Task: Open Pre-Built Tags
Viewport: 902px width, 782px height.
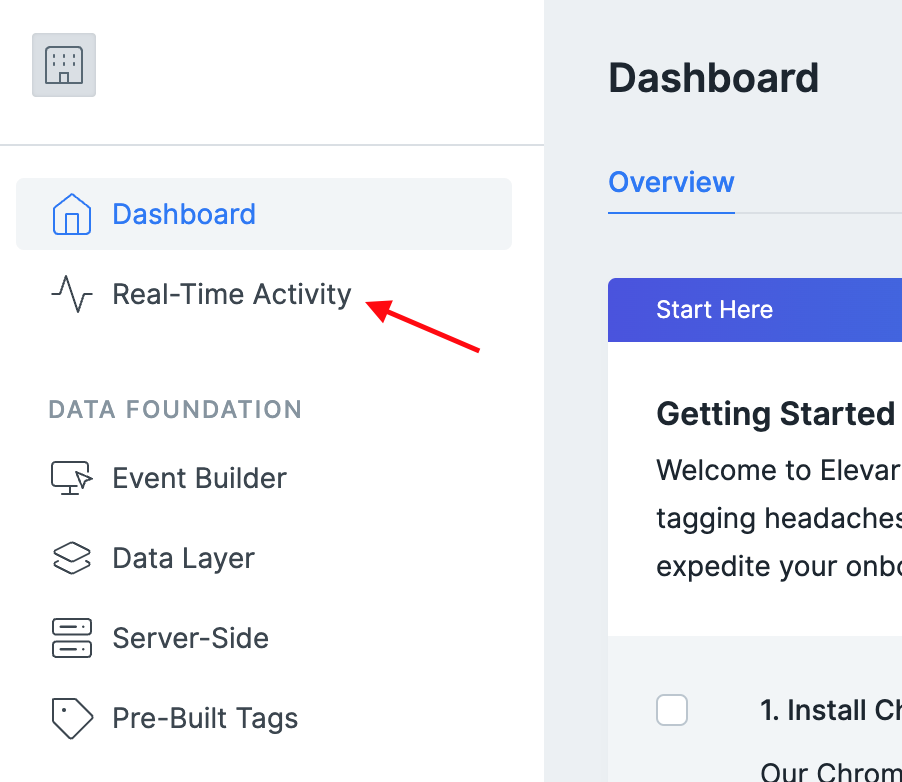Action: pos(204,718)
